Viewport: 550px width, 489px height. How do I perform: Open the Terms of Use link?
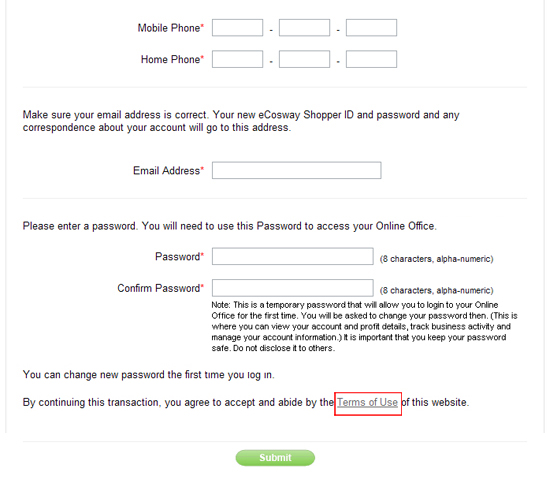(367, 402)
